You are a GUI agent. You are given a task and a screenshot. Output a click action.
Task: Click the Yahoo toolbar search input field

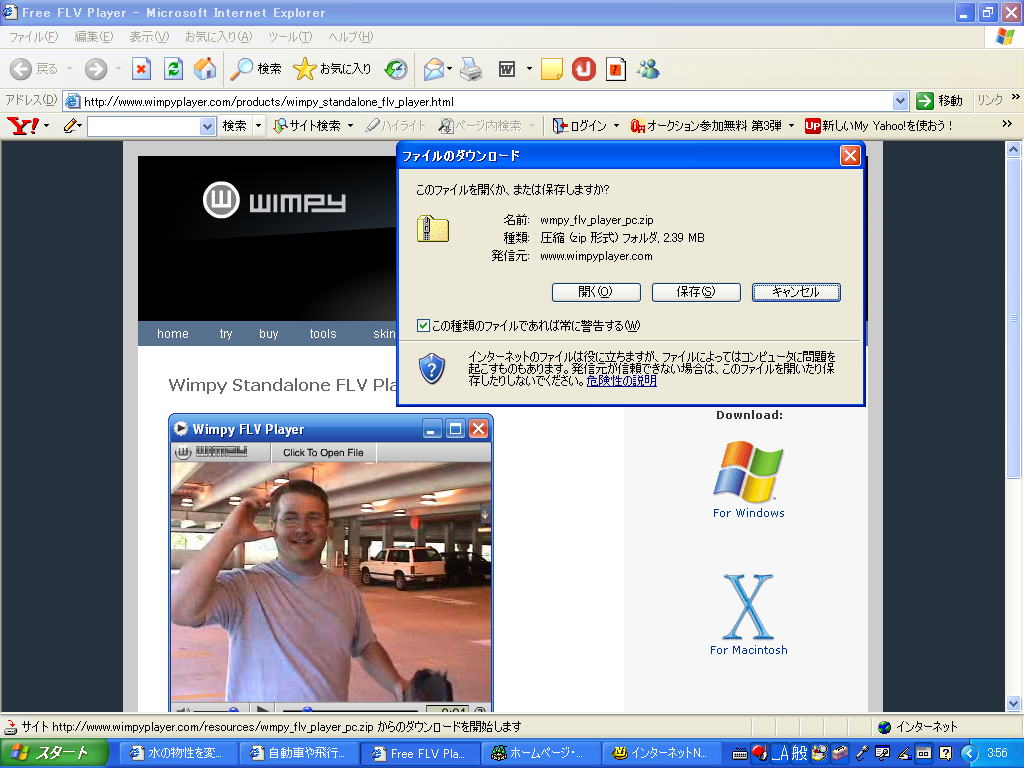pos(144,125)
